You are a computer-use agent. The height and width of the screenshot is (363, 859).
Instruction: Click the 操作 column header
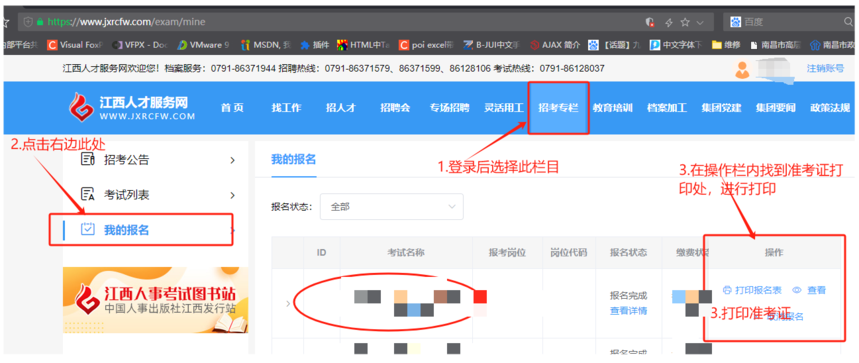point(774,252)
